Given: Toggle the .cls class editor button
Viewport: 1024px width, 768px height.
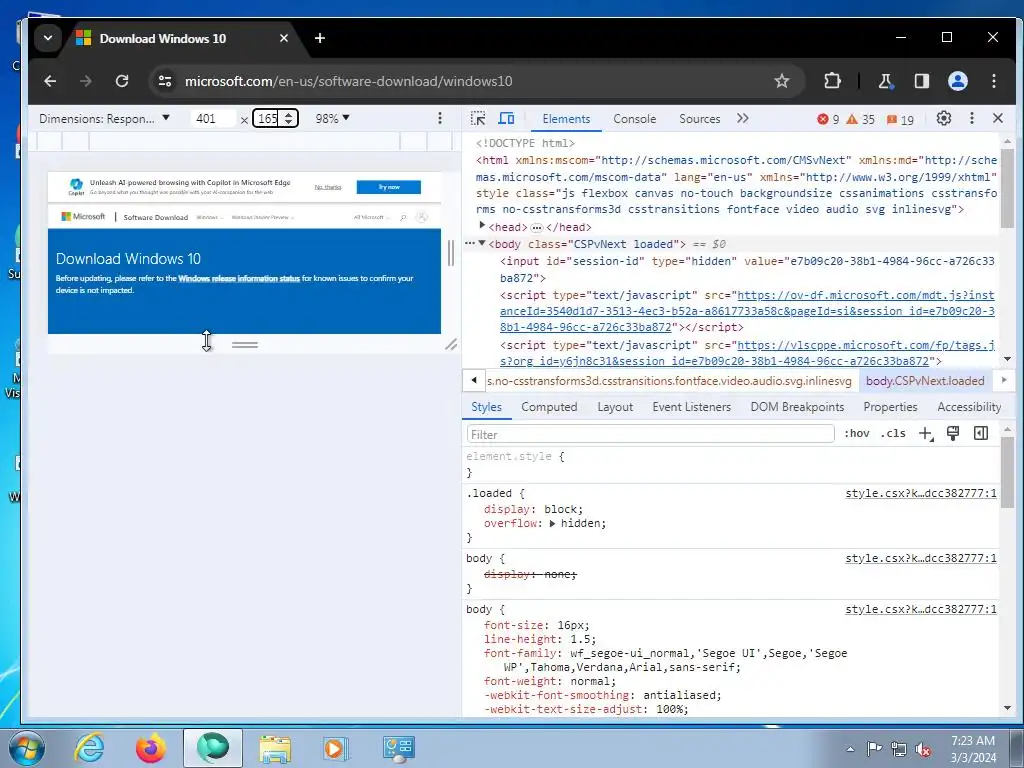Looking at the screenshot, I should (893, 433).
